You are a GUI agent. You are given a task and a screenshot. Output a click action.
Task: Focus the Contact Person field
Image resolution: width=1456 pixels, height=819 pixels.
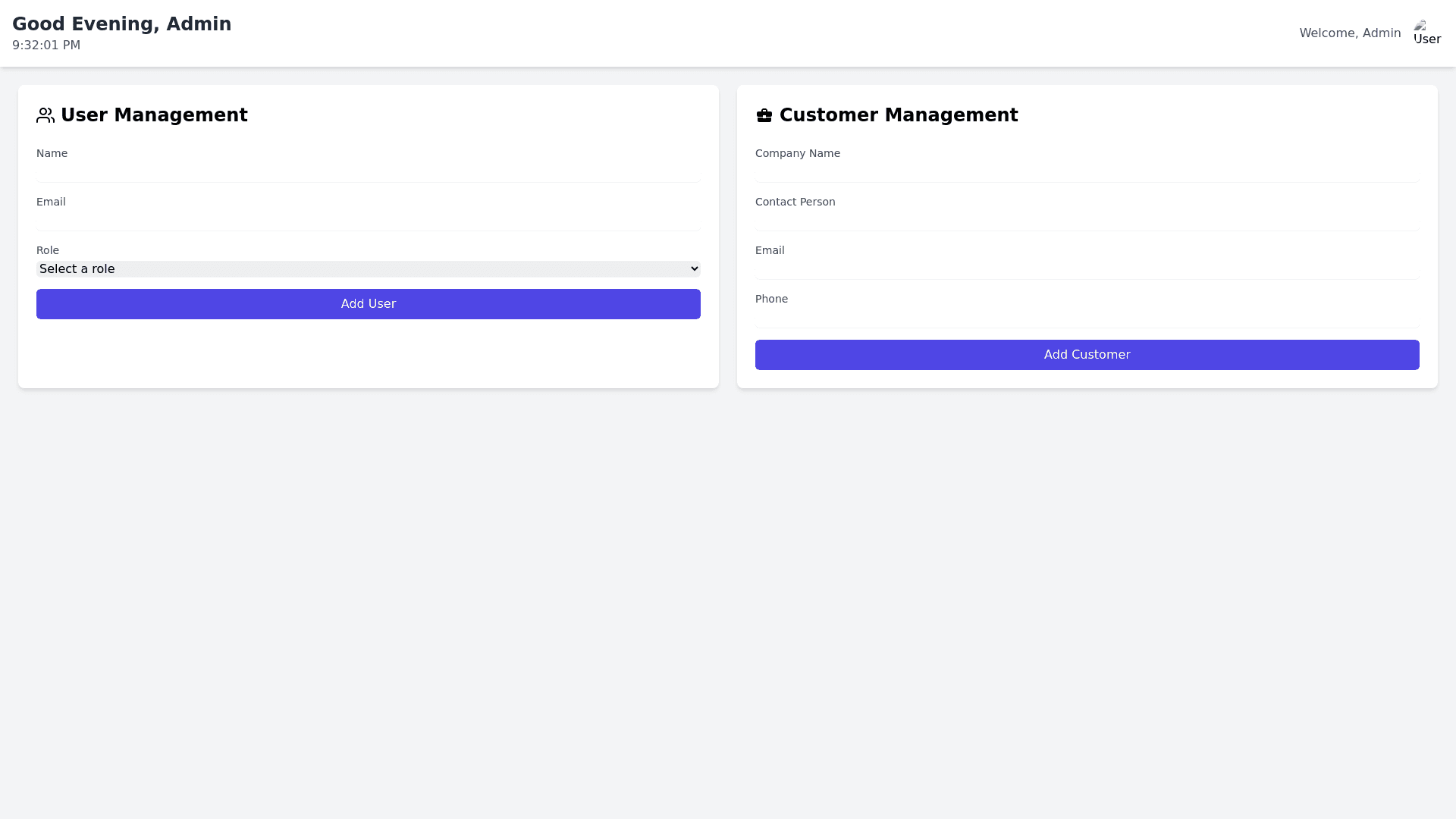tap(1087, 221)
